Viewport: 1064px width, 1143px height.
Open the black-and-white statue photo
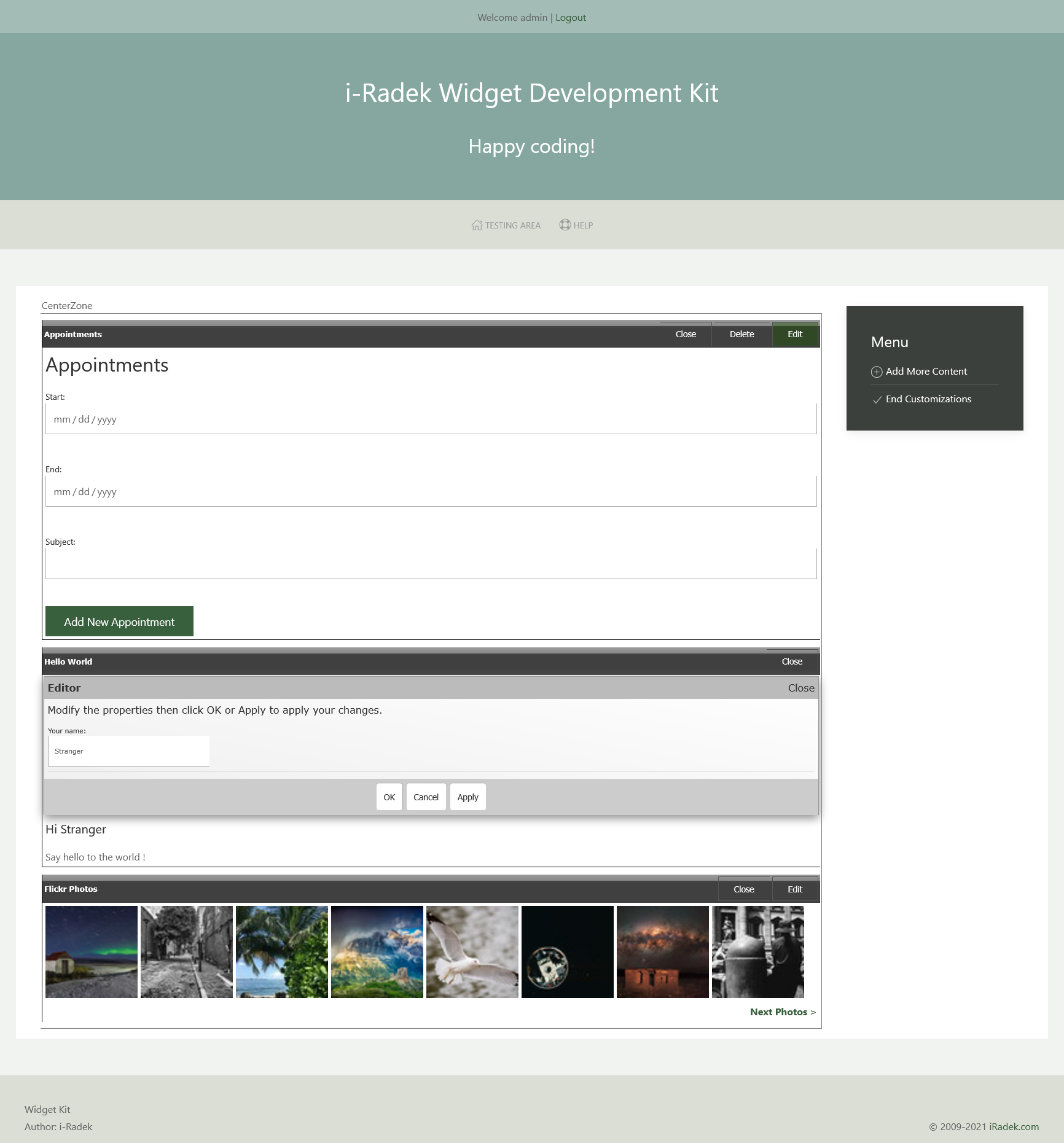point(758,952)
